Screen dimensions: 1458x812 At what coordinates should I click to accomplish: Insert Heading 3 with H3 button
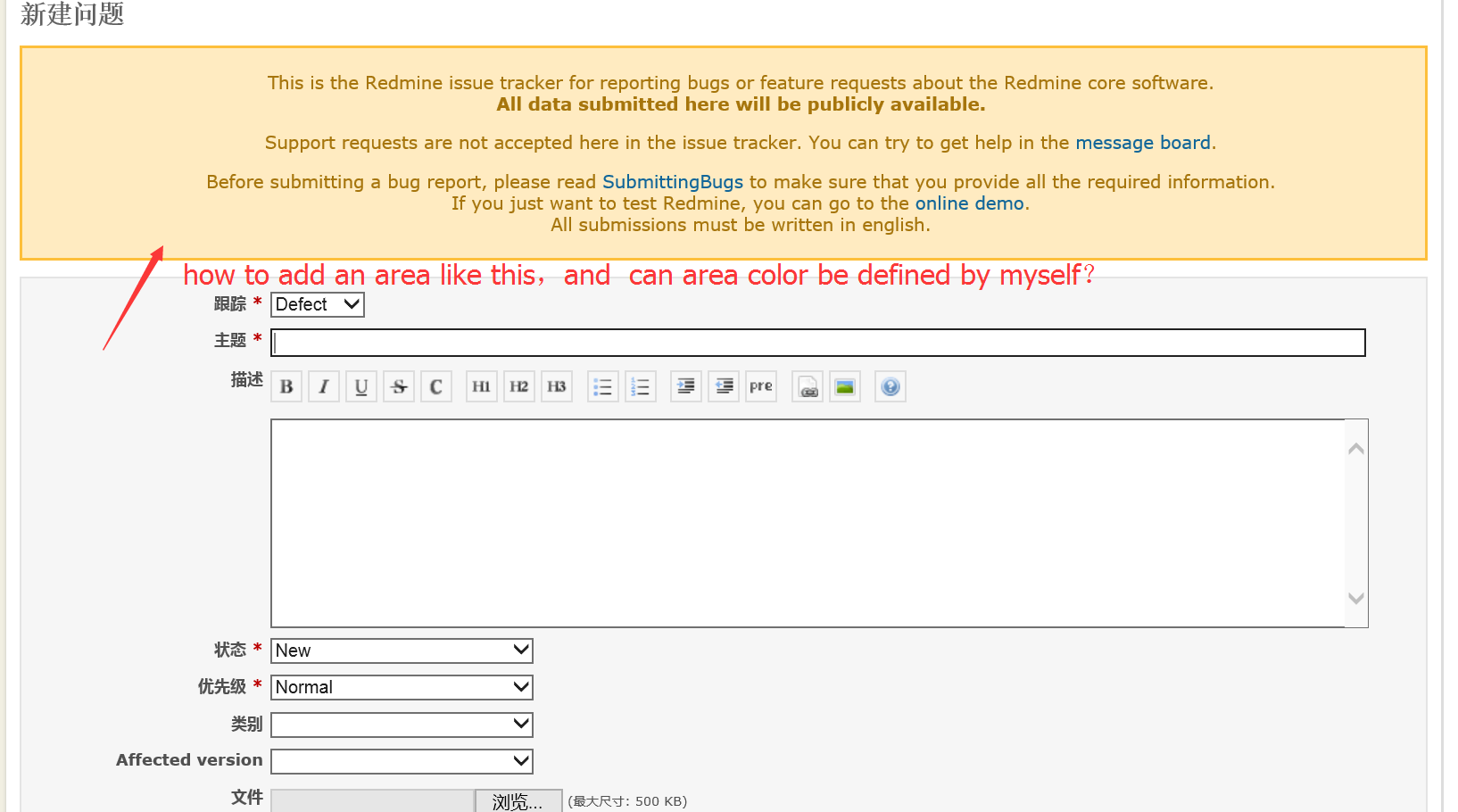tap(557, 386)
